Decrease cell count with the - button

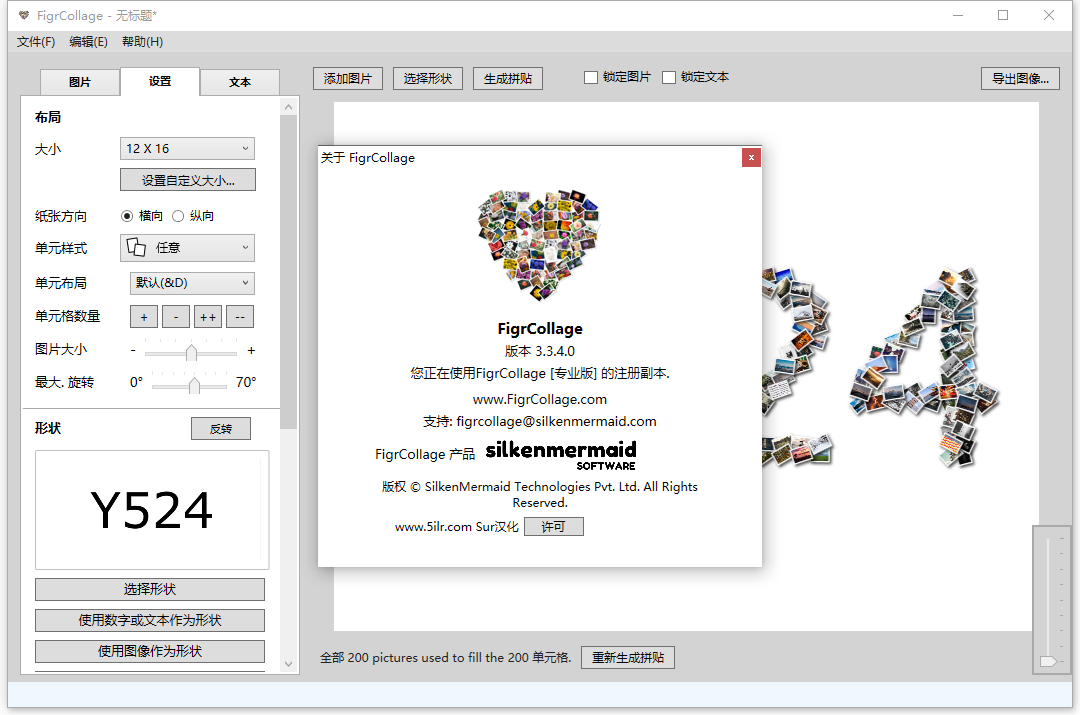point(176,317)
